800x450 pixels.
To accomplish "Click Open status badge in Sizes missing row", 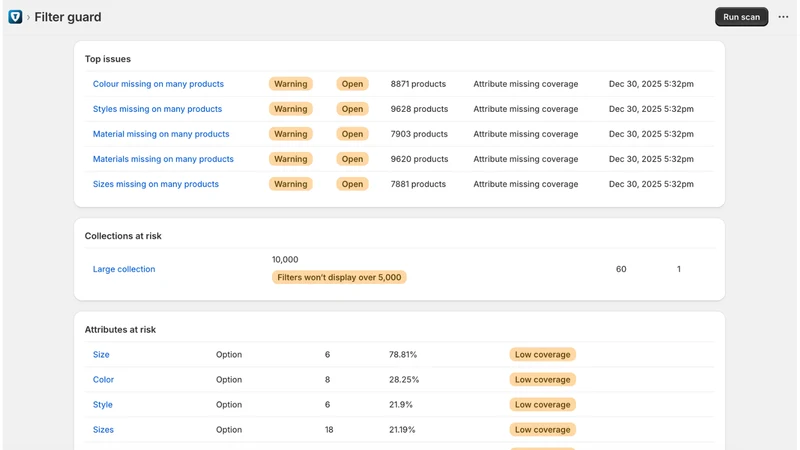I will click(352, 184).
